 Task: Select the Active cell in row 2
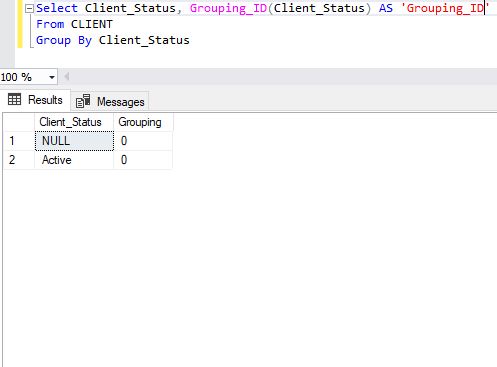pos(74,160)
